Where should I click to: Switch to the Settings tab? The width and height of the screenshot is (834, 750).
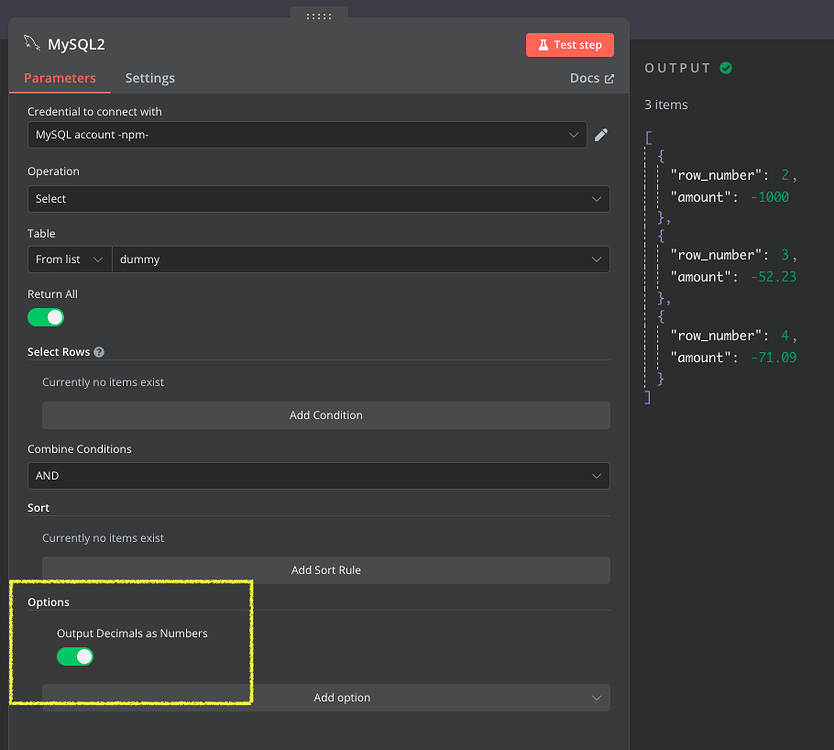pos(150,78)
